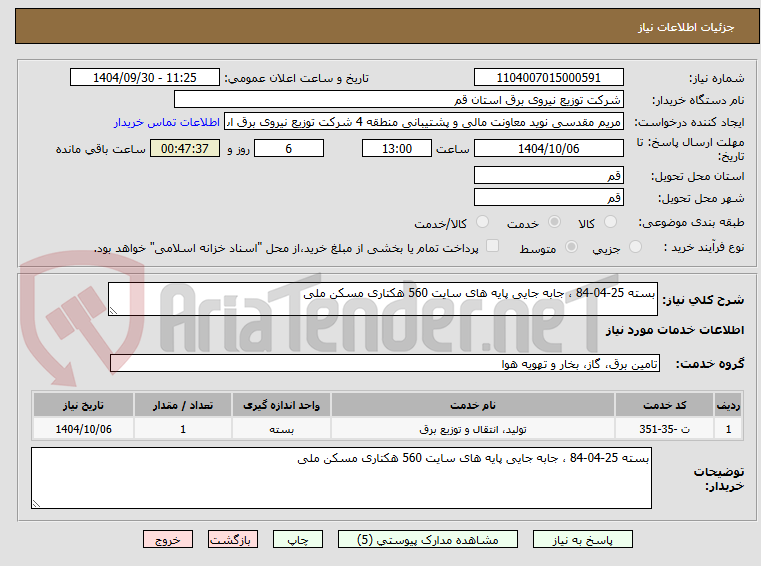Click the شماره نیاز field 1104007015000591
This screenshot has width=761, height=566.
pyautogui.click(x=548, y=77)
